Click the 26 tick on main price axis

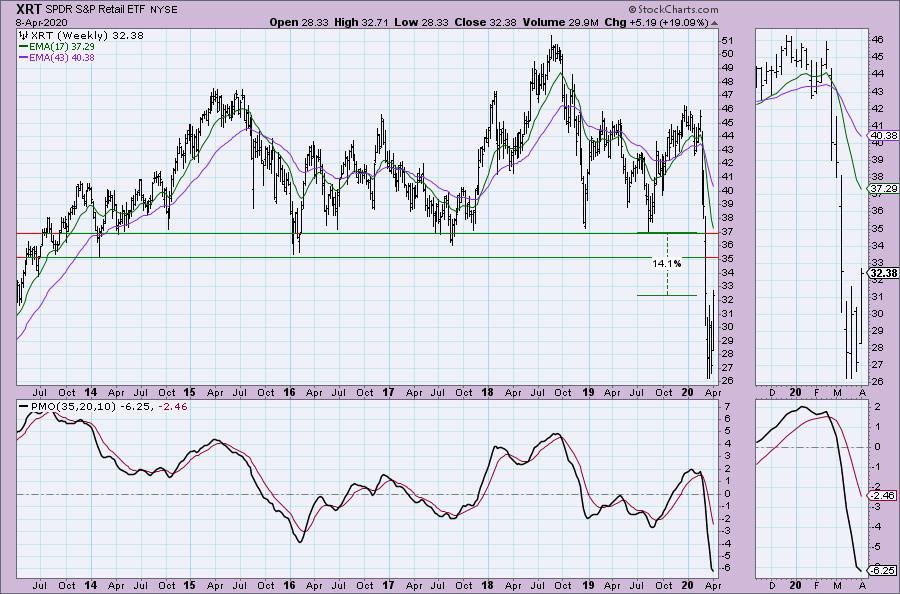pyautogui.click(x=727, y=381)
